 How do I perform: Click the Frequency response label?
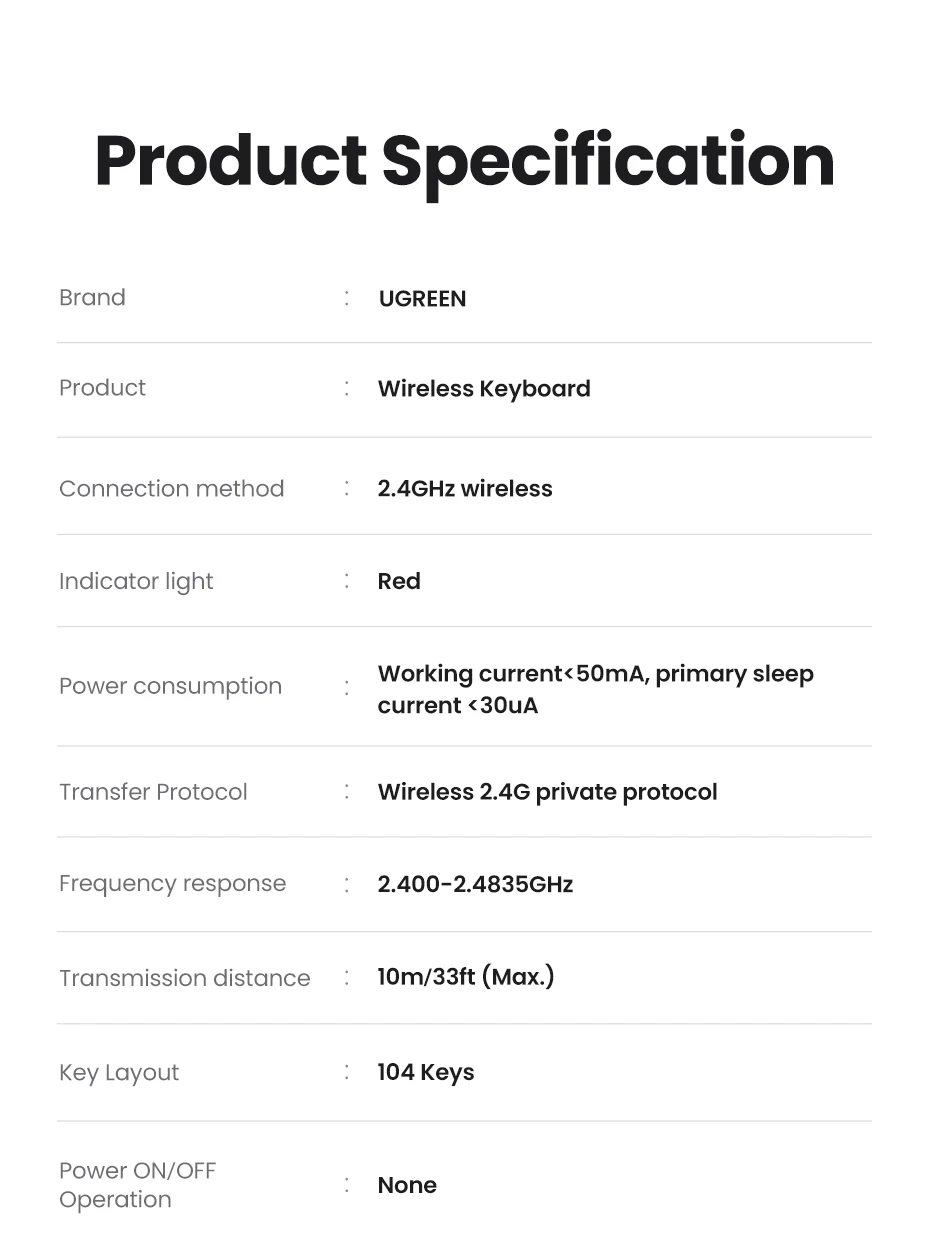click(x=172, y=884)
